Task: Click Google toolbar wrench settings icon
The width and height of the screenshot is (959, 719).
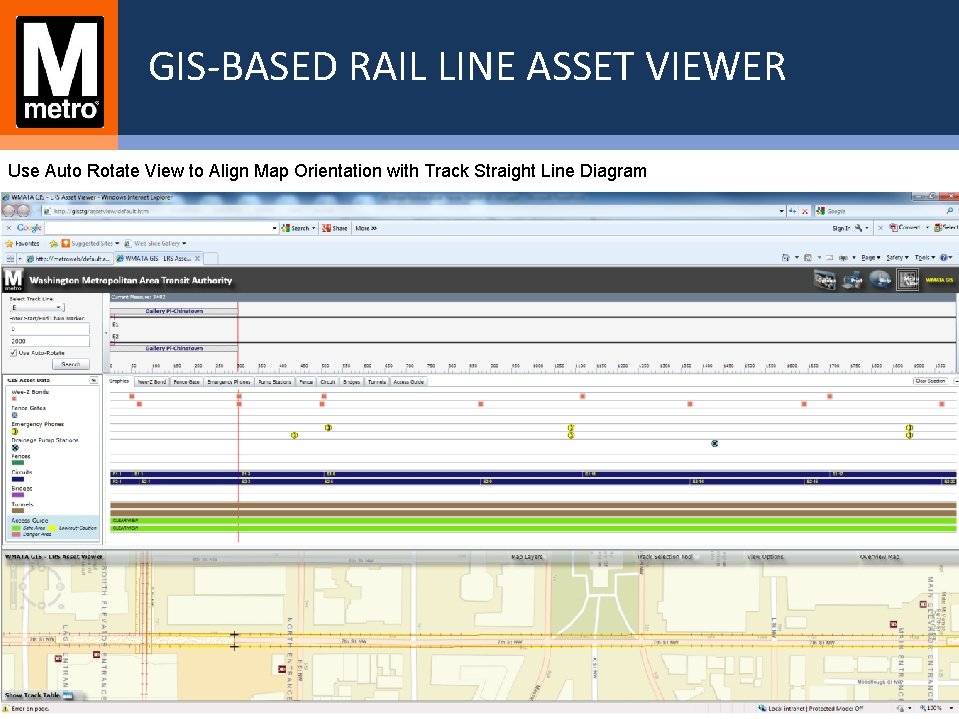Action: click(x=859, y=228)
